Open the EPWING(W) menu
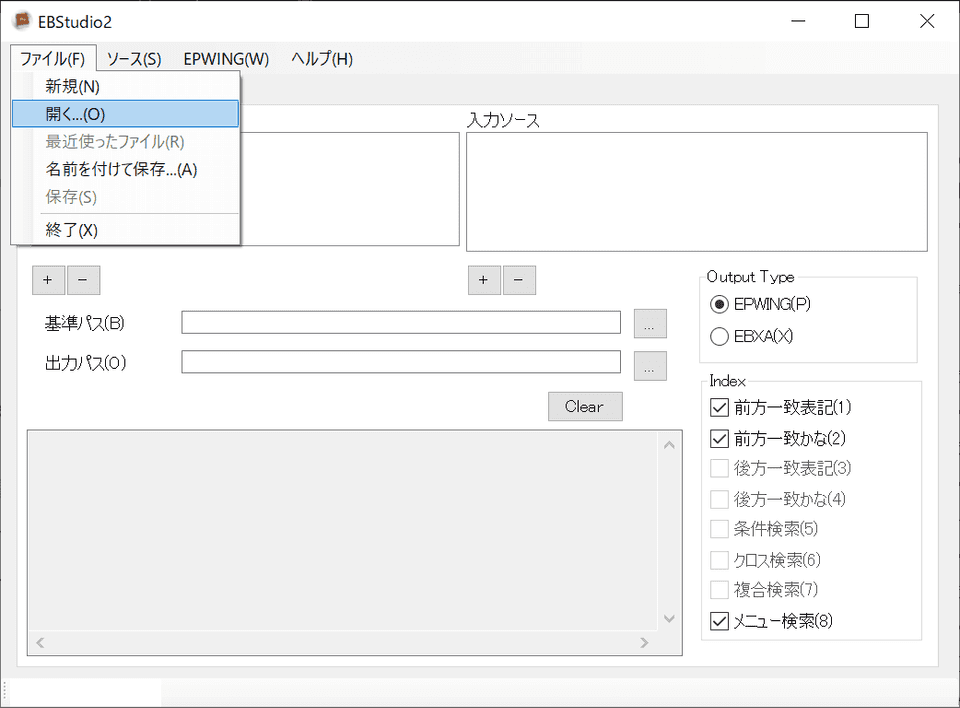The width and height of the screenshot is (960, 708). (x=225, y=59)
